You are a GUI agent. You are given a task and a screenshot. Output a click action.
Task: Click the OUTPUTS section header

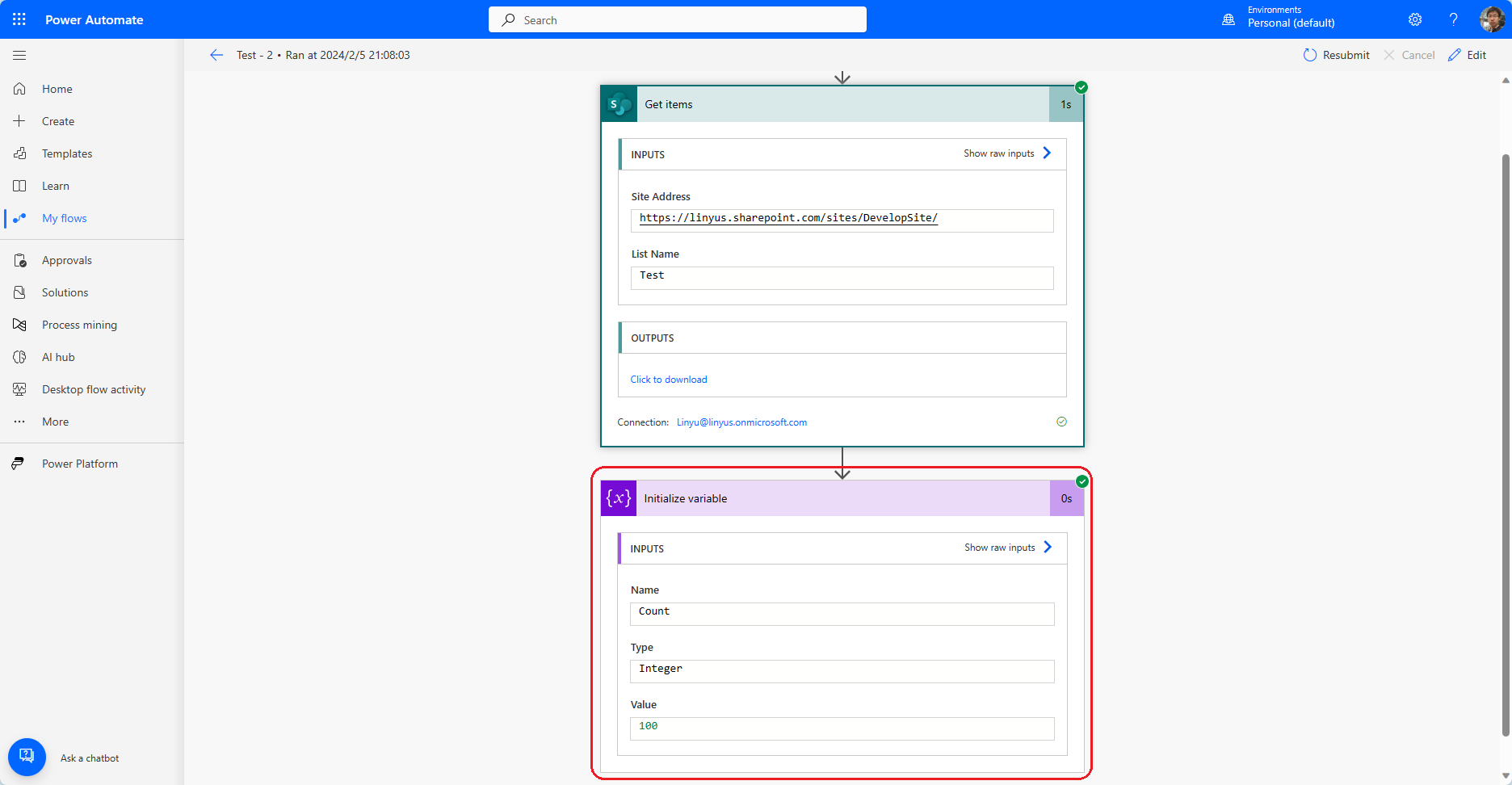842,338
